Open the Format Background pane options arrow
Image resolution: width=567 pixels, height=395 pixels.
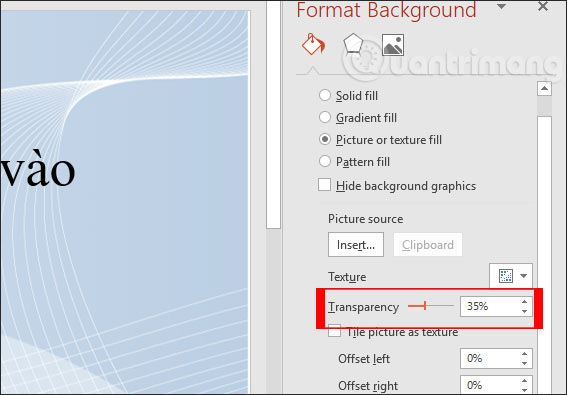pyautogui.click(x=501, y=6)
